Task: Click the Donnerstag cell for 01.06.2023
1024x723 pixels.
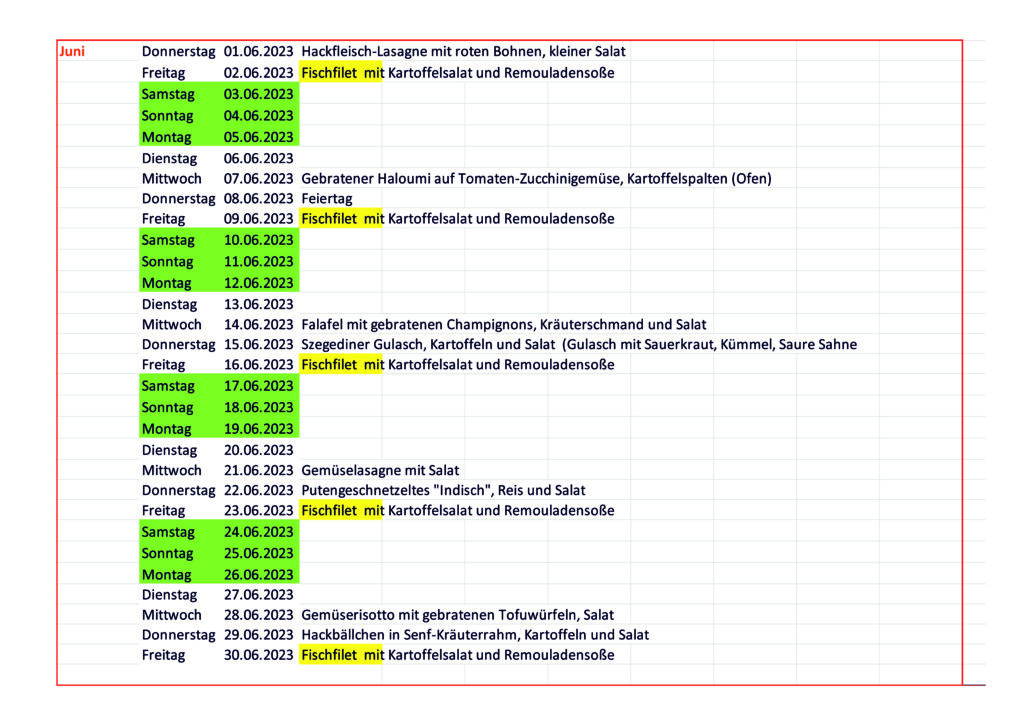Action: tap(178, 52)
